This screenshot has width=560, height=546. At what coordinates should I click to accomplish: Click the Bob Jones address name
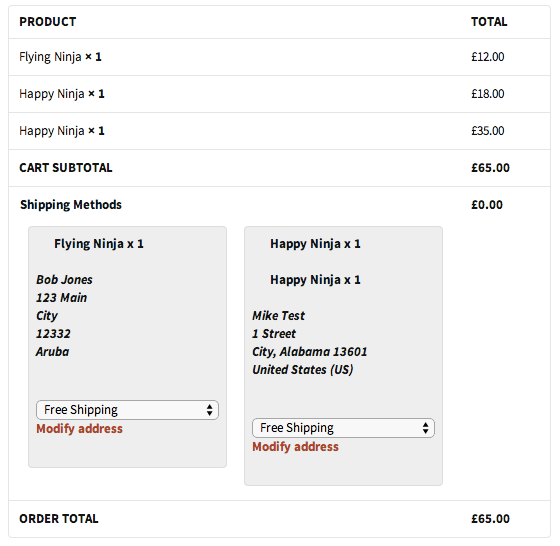pyautogui.click(x=64, y=280)
